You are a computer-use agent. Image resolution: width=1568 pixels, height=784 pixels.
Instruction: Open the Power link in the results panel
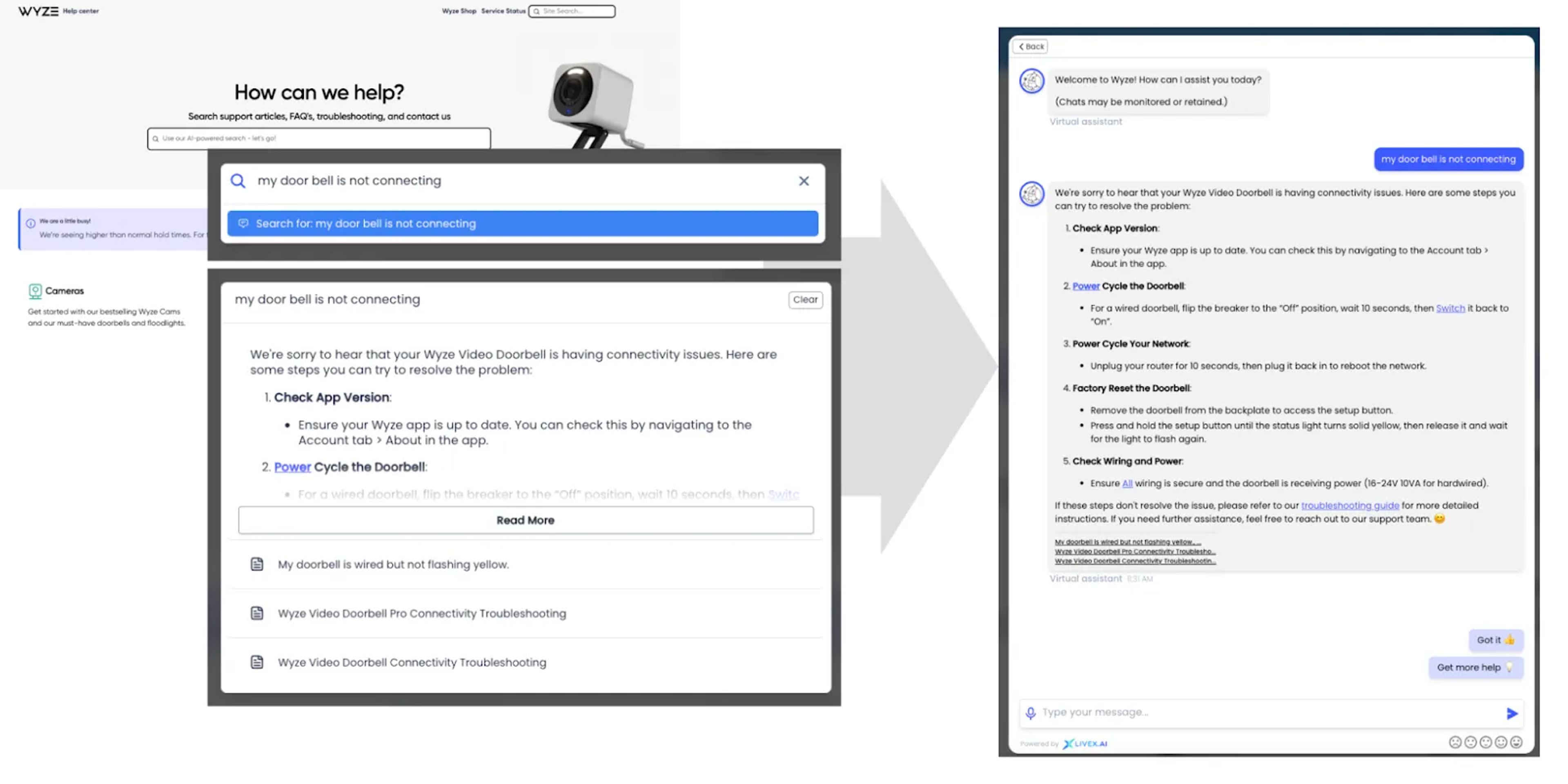tap(292, 467)
